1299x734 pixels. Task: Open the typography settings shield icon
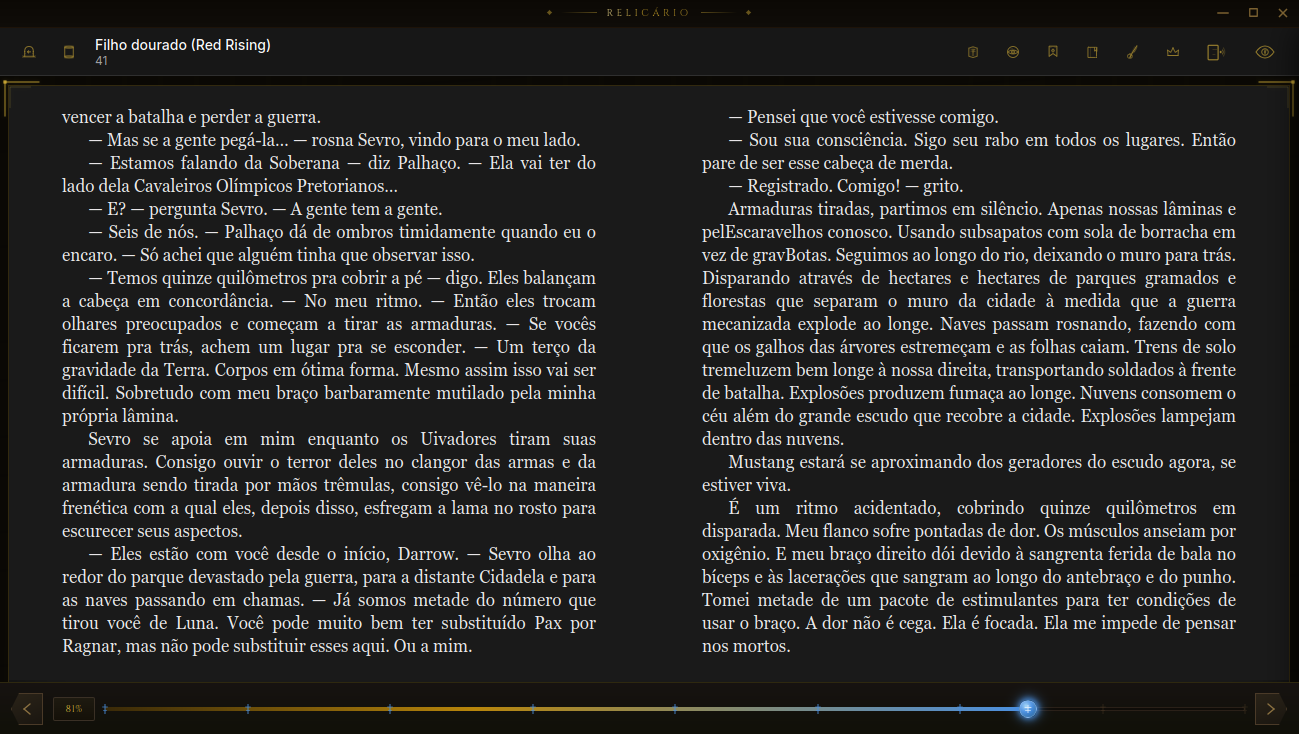point(973,52)
